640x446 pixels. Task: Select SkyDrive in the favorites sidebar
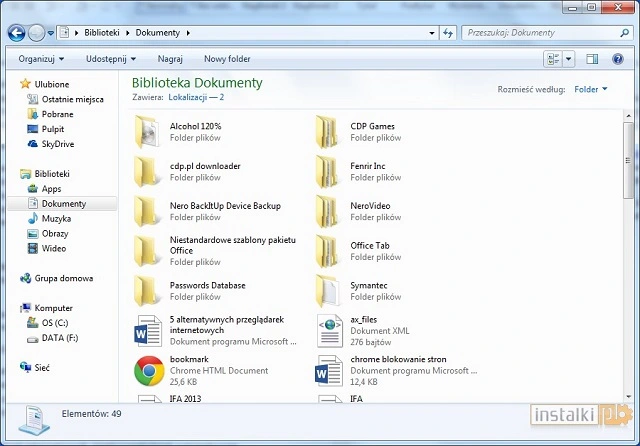57,144
